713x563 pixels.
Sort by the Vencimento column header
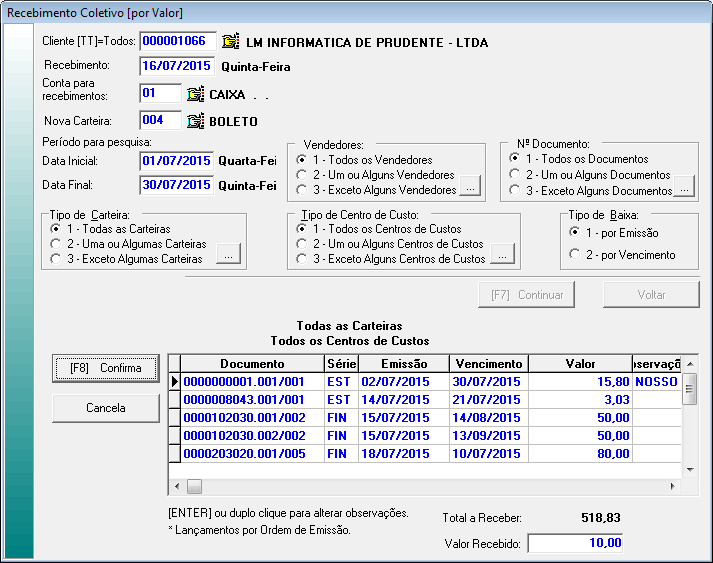point(488,364)
